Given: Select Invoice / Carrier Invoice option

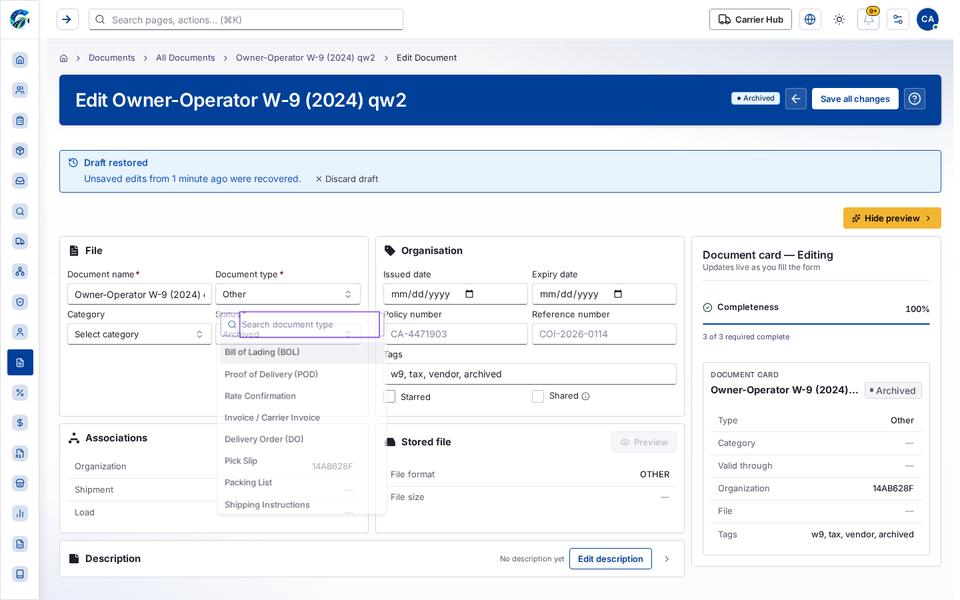Looking at the screenshot, I should point(302,418).
